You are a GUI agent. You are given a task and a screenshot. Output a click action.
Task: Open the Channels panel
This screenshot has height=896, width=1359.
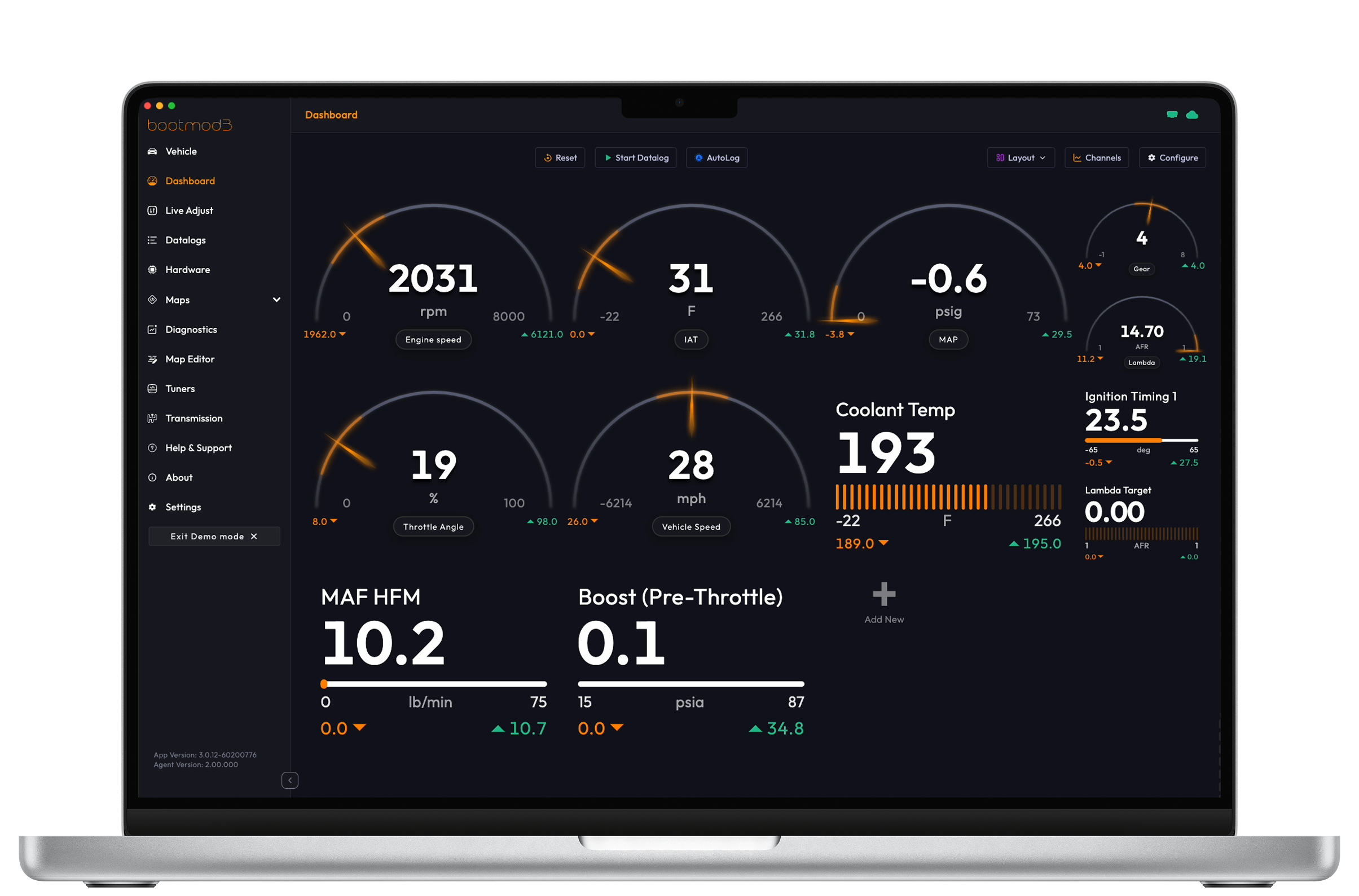pyautogui.click(x=1097, y=159)
